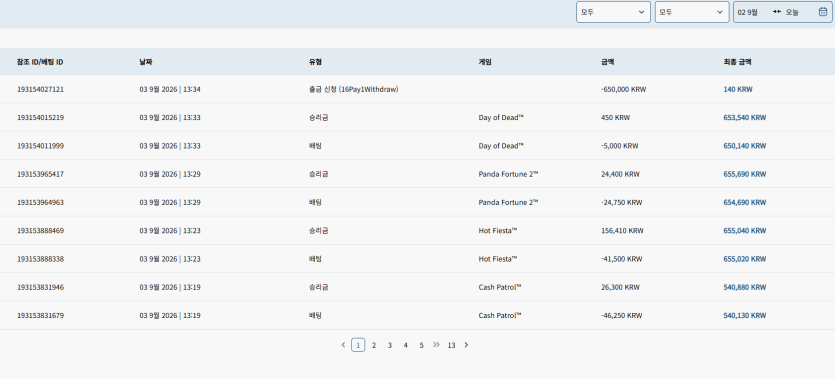Click Panda Fortune 2 in 24,400 KRW row
835x379 pixels.
[x=509, y=174]
